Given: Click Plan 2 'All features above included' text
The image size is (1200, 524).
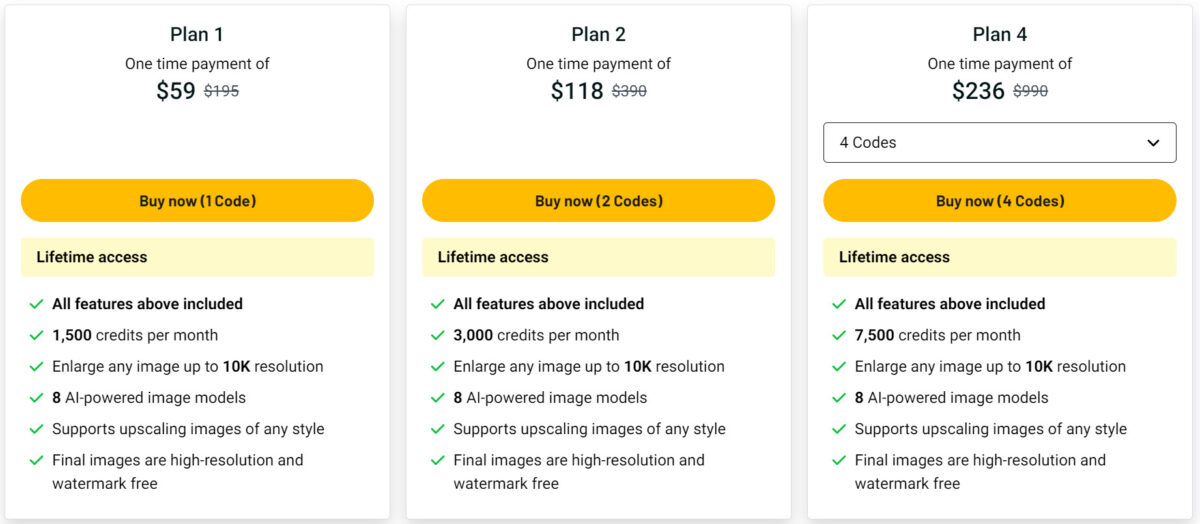Looking at the screenshot, I should (x=549, y=304).
